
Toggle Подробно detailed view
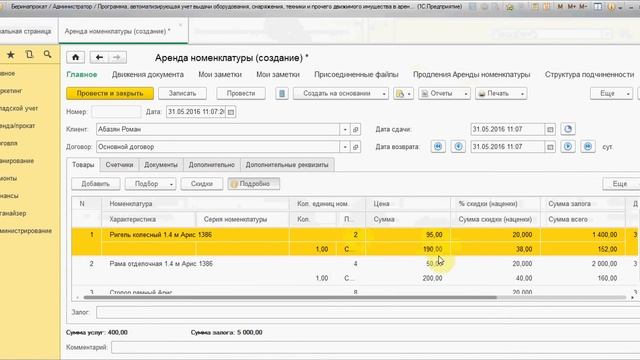(x=253, y=184)
